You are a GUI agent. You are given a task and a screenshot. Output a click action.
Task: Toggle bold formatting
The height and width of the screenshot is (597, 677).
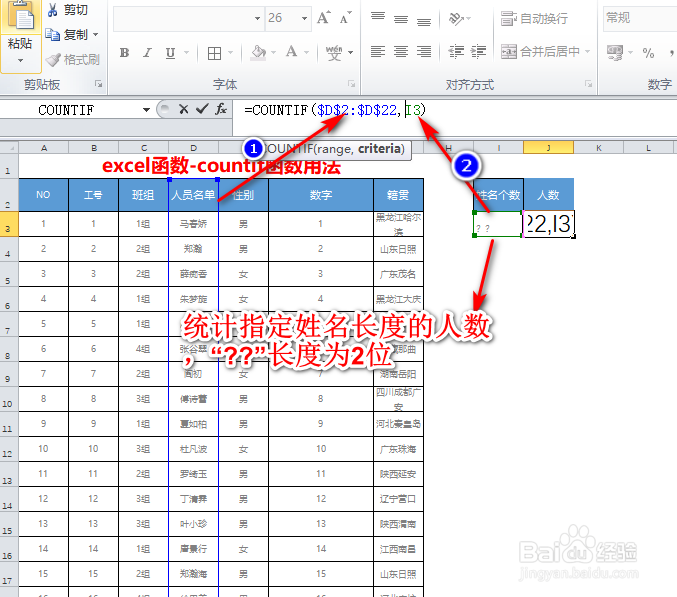(124, 53)
